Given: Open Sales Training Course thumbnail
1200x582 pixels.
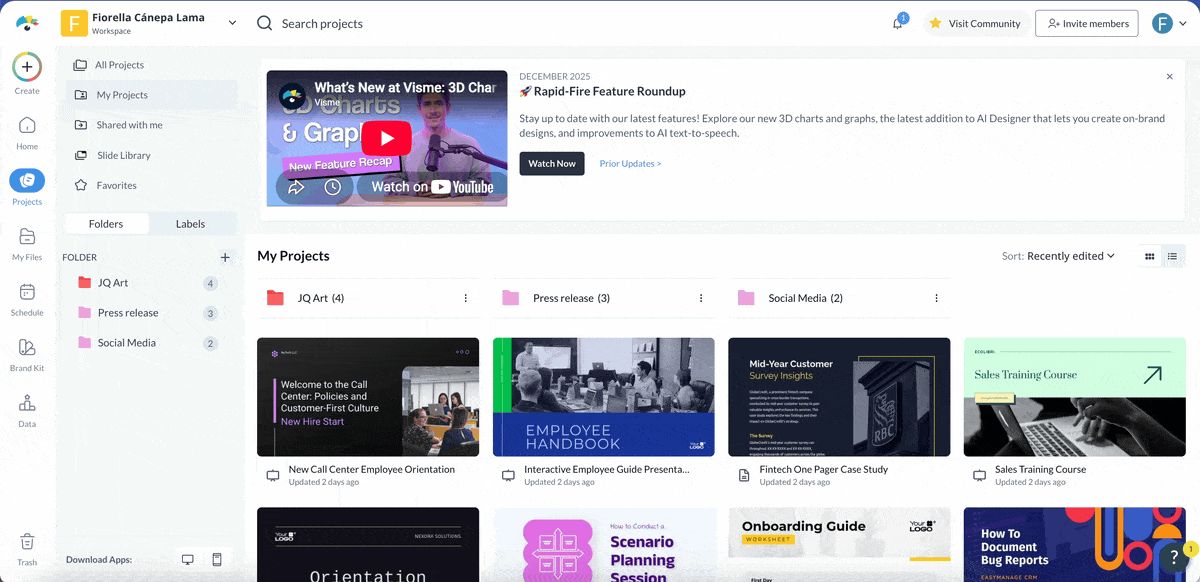Looking at the screenshot, I should point(1075,397).
